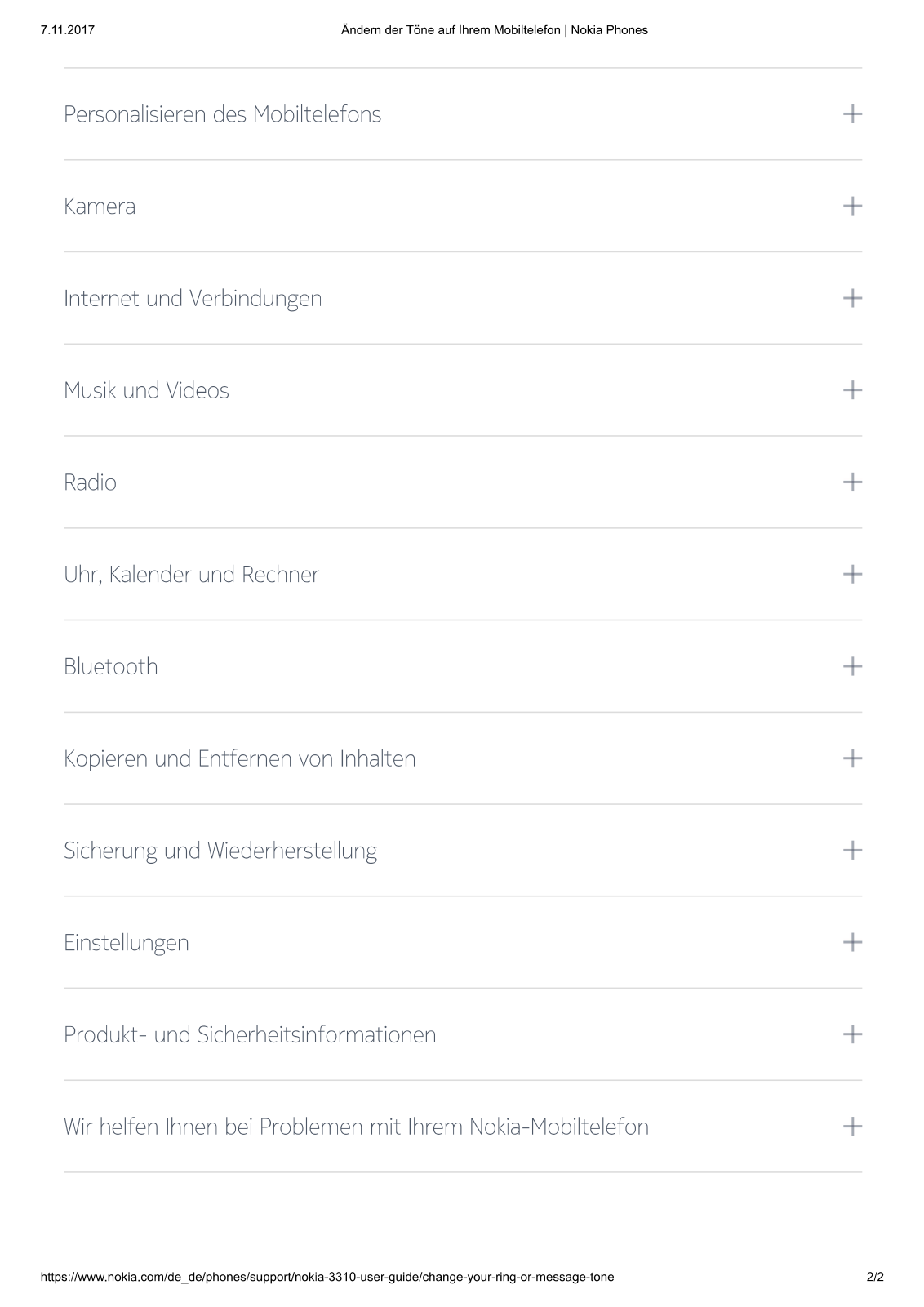The height and width of the screenshot is (1307, 924).
Task: Expand Personalisieren des Mobiltelefons plus icon
Action: [852, 113]
